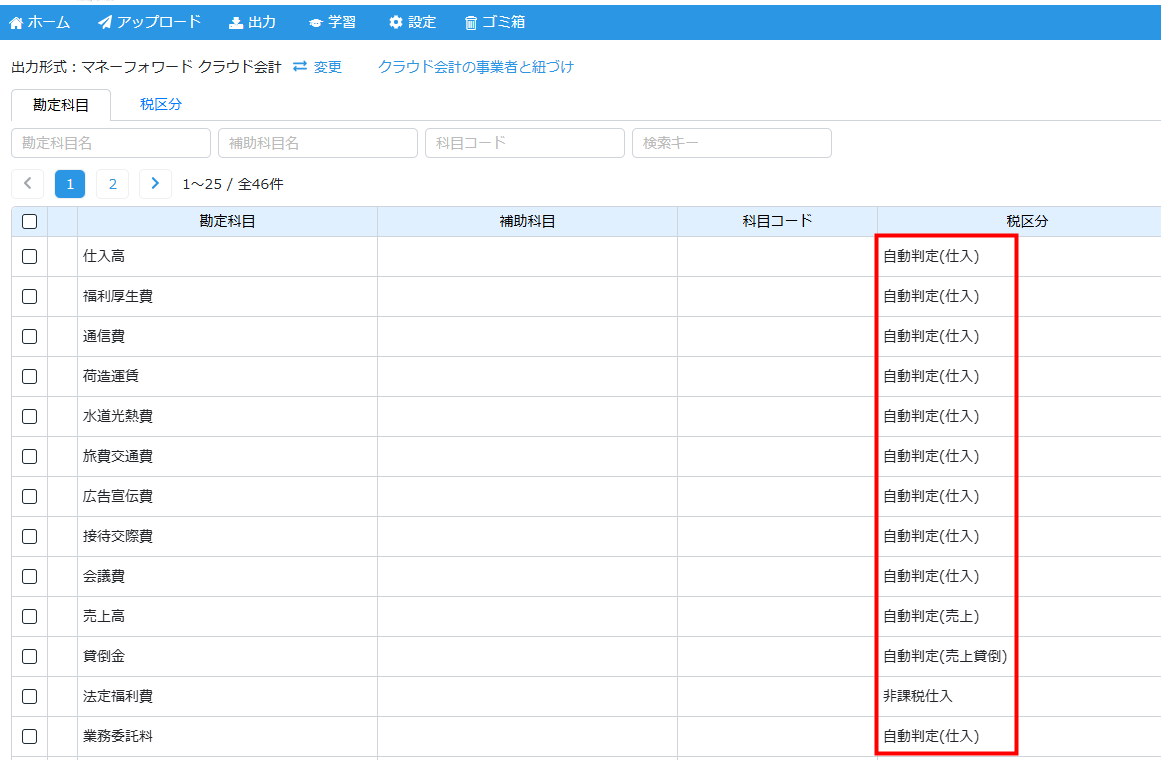Viewport: 1161px width, 760px height.
Task: Switch to the 税区分 tab
Action: pyautogui.click(x=161, y=104)
